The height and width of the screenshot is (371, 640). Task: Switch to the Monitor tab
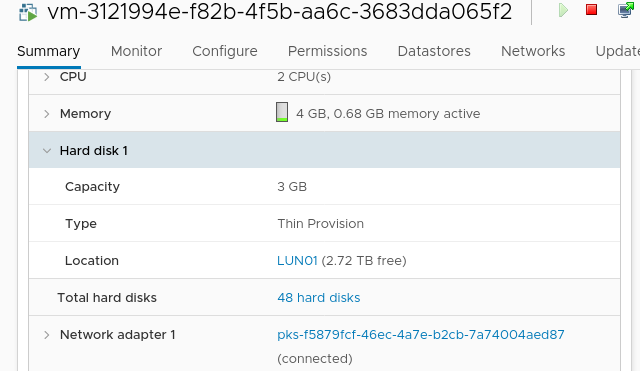tap(136, 51)
